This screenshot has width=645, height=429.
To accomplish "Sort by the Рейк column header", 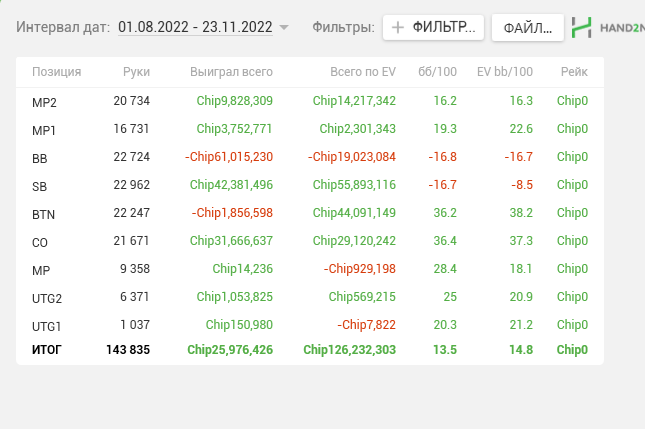I will pos(574,72).
